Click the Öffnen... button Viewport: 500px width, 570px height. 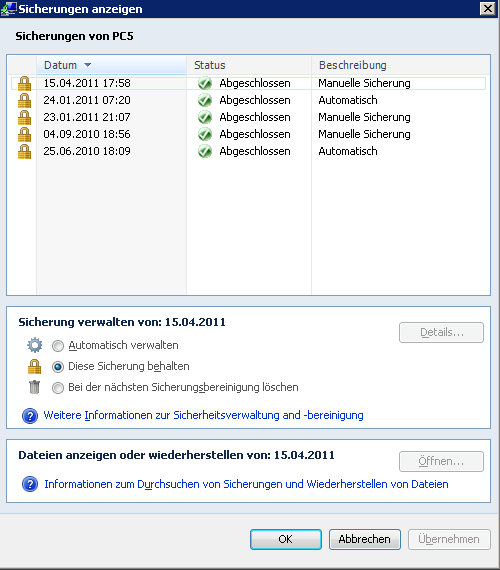441,461
